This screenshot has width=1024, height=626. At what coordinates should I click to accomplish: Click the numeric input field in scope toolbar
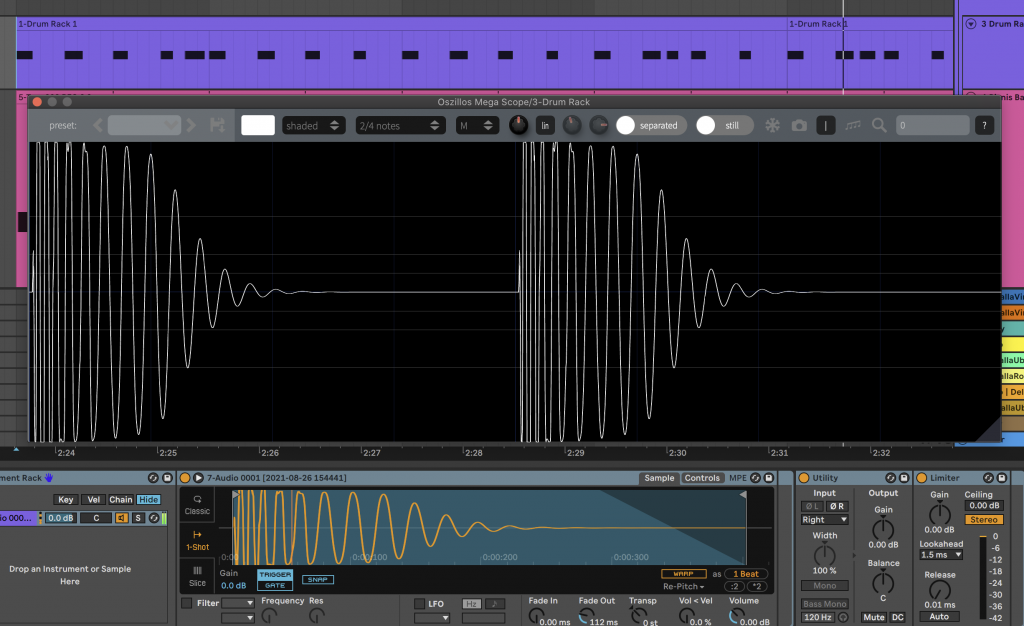tap(932, 125)
